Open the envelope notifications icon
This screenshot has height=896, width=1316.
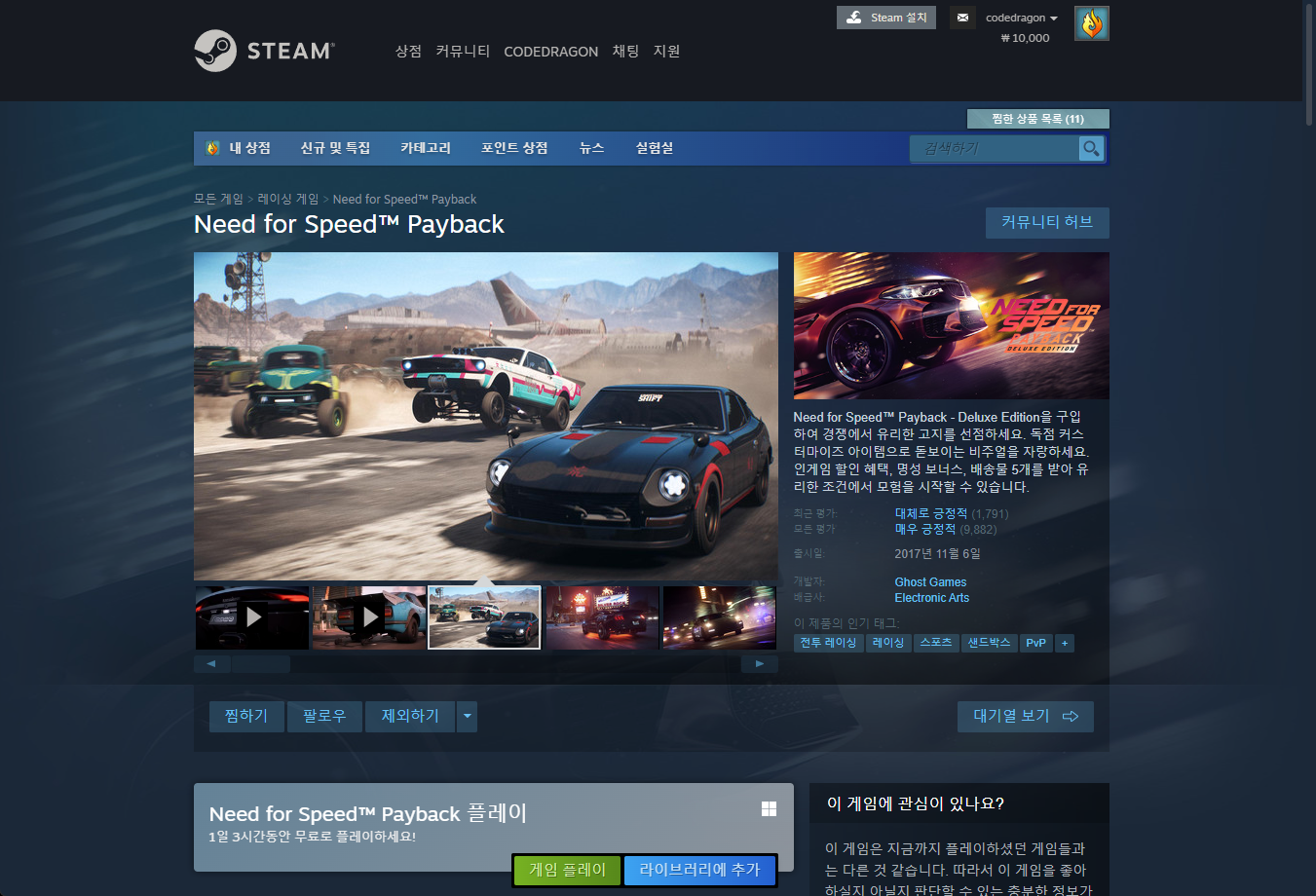pos(962,18)
